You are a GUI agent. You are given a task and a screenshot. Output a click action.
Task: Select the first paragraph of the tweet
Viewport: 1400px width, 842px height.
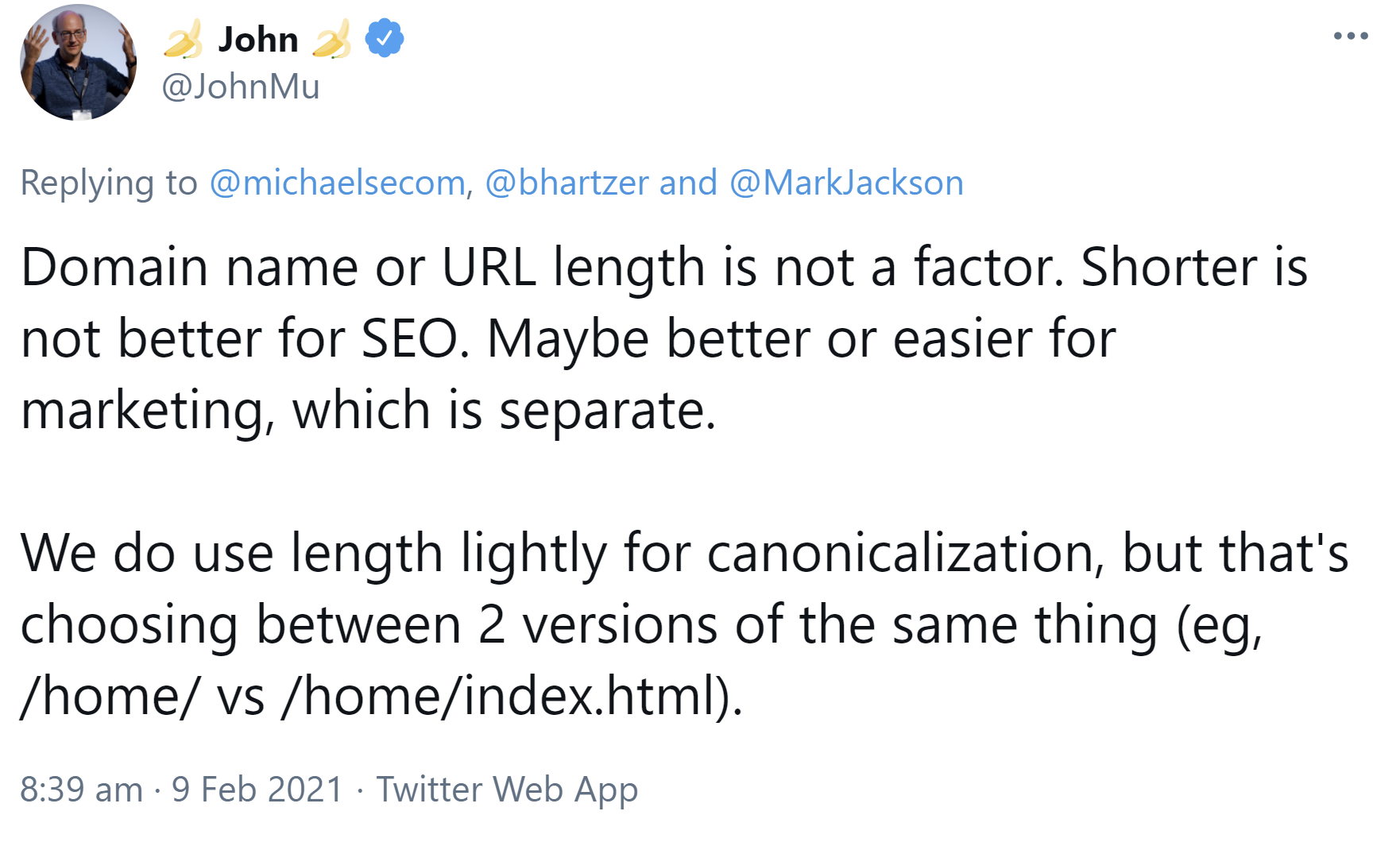[556, 338]
